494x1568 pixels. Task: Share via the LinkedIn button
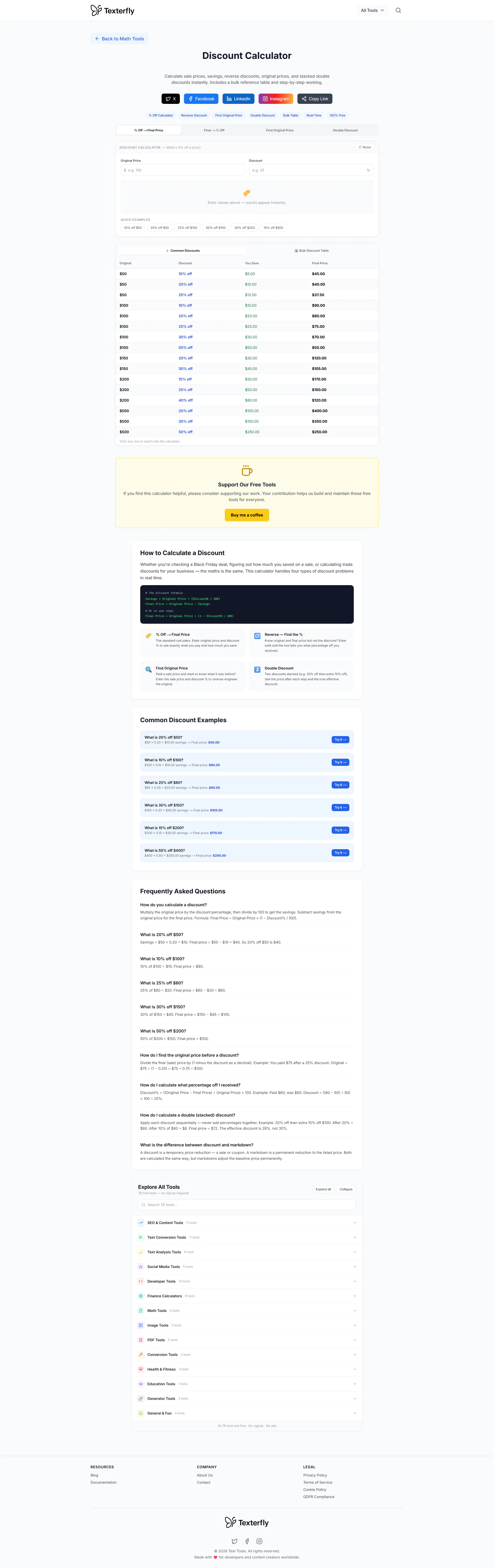(x=238, y=99)
